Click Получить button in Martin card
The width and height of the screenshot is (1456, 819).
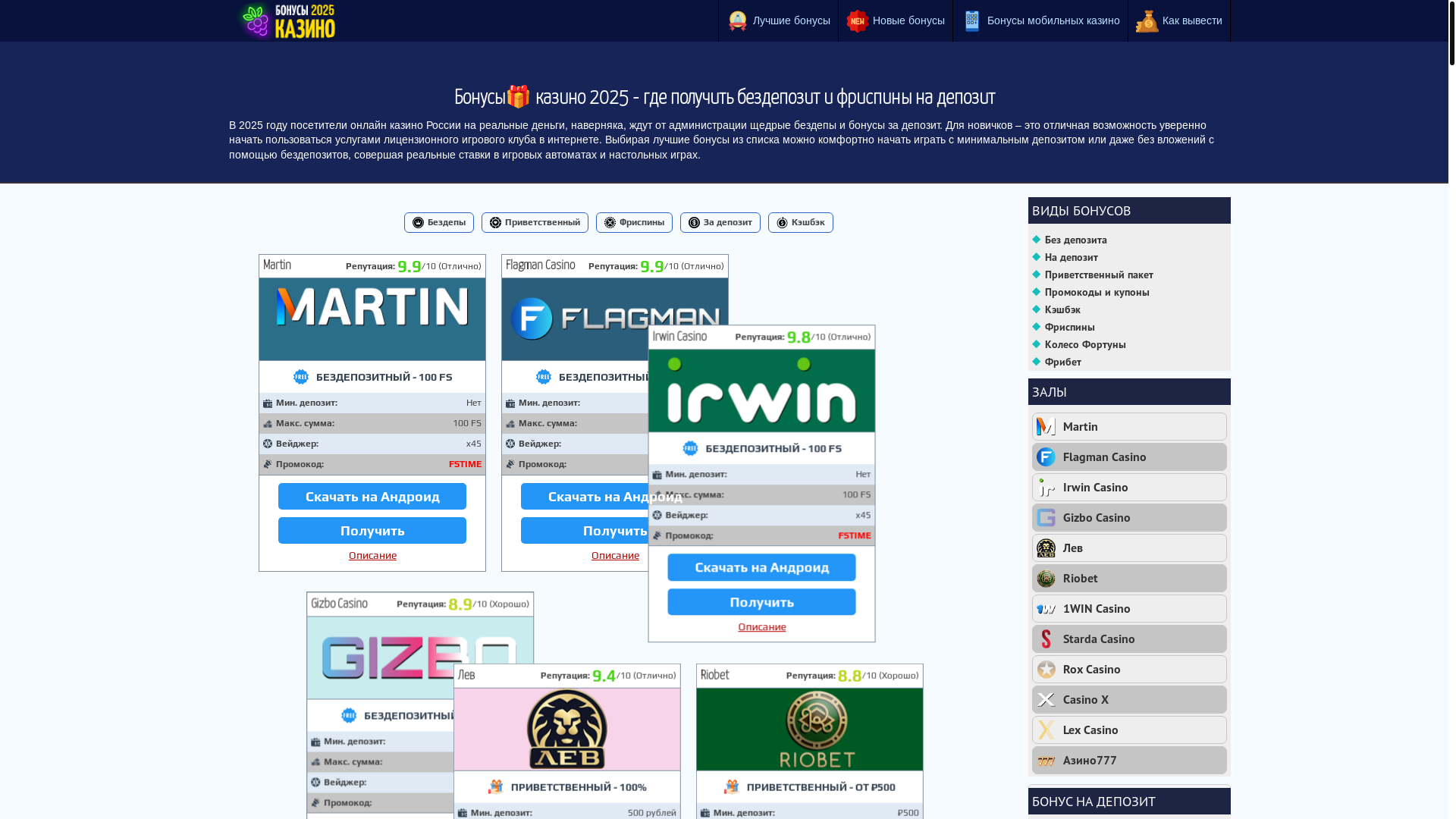coord(372,531)
